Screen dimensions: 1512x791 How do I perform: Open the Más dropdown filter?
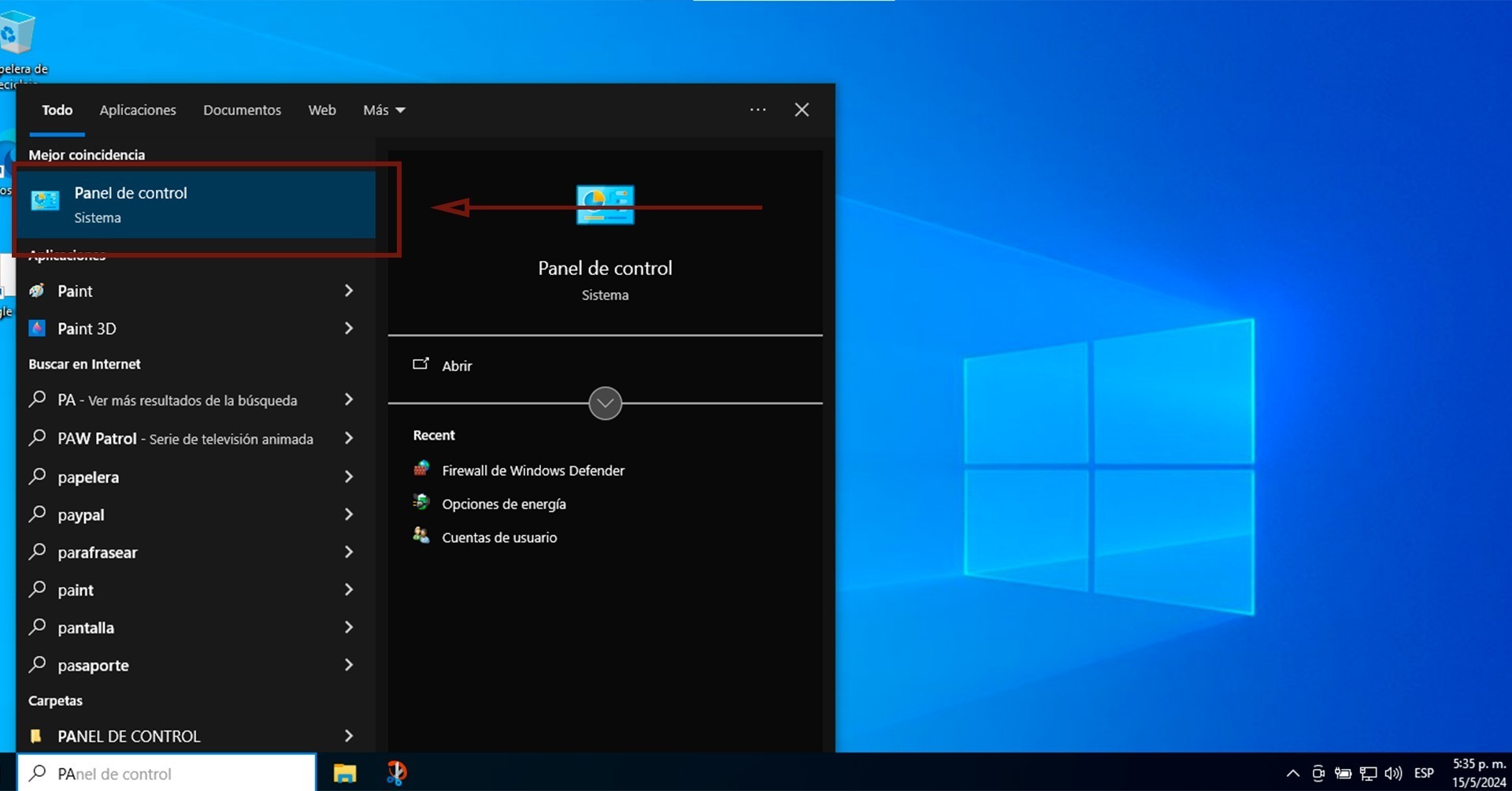pyautogui.click(x=384, y=110)
